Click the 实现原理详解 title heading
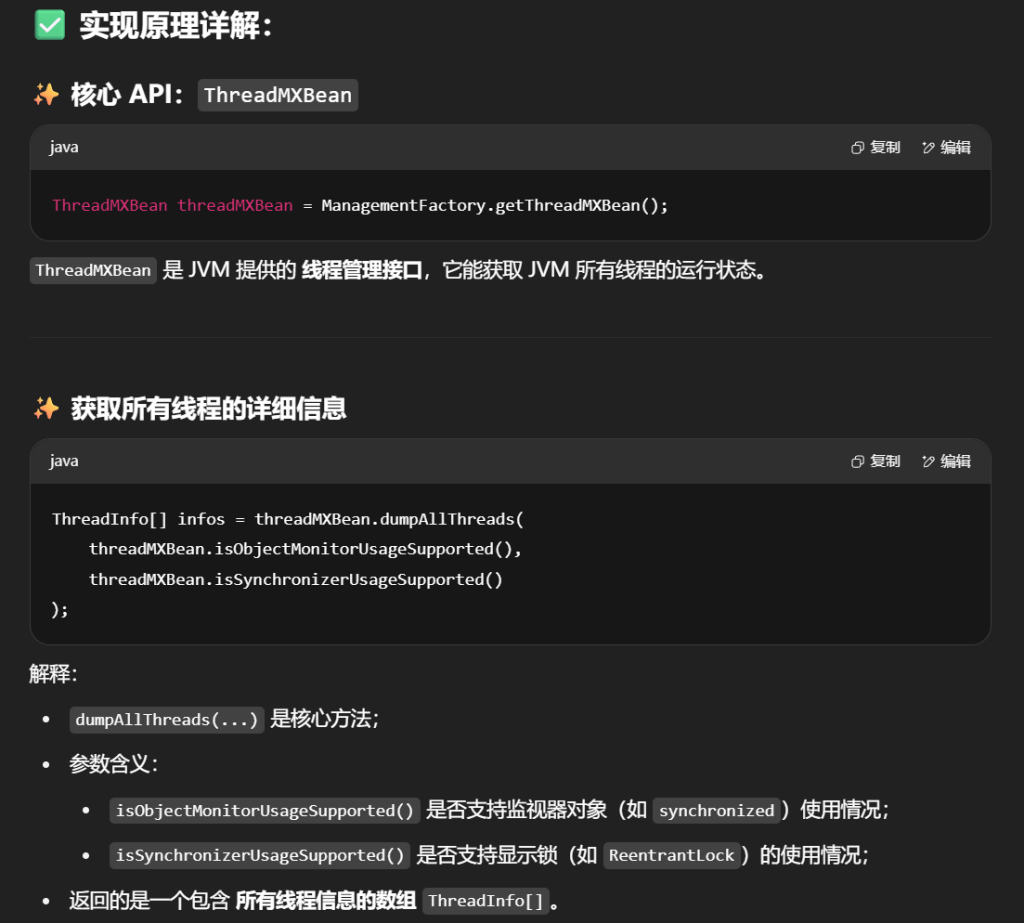 coord(176,25)
